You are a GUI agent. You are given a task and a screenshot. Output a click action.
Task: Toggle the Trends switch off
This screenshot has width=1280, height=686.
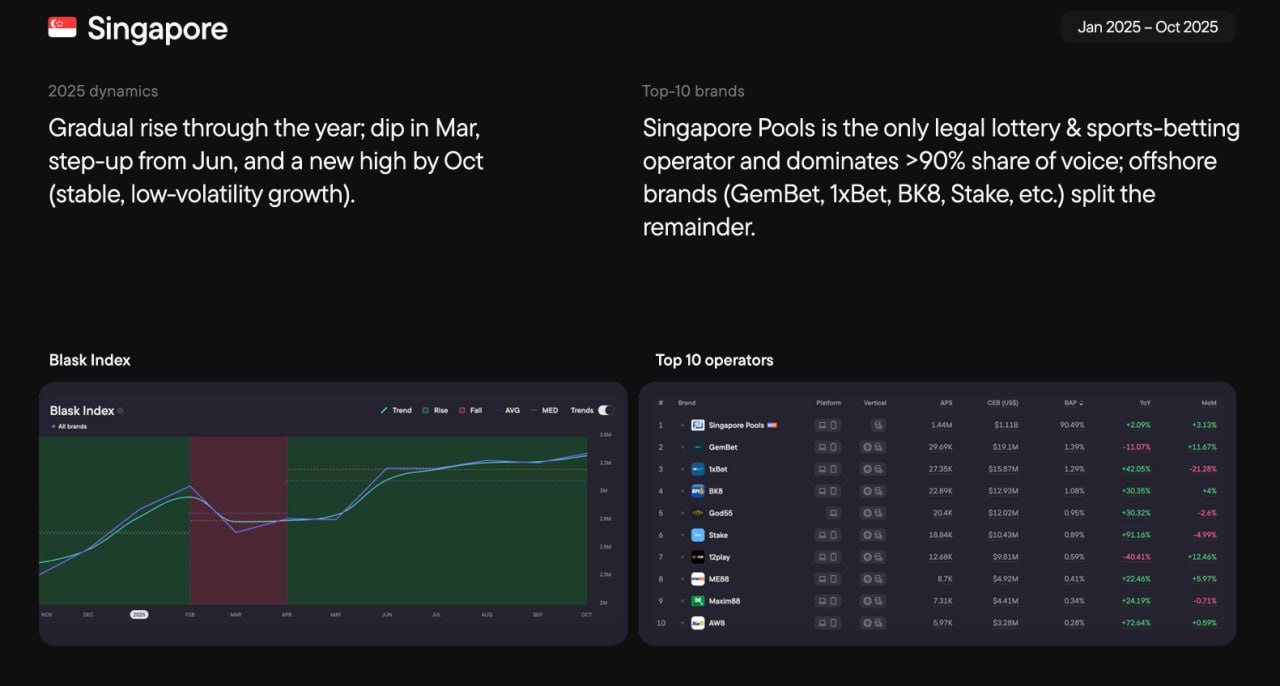pos(604,410)
